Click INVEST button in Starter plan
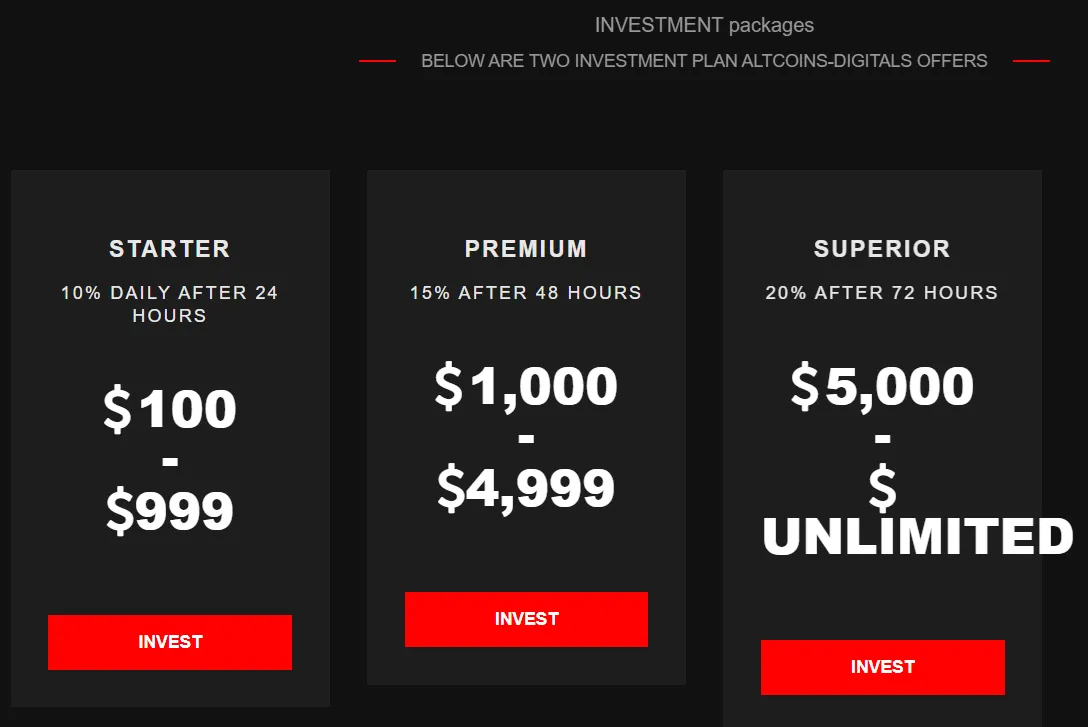1088x727 pixels. tap(170, 642)
